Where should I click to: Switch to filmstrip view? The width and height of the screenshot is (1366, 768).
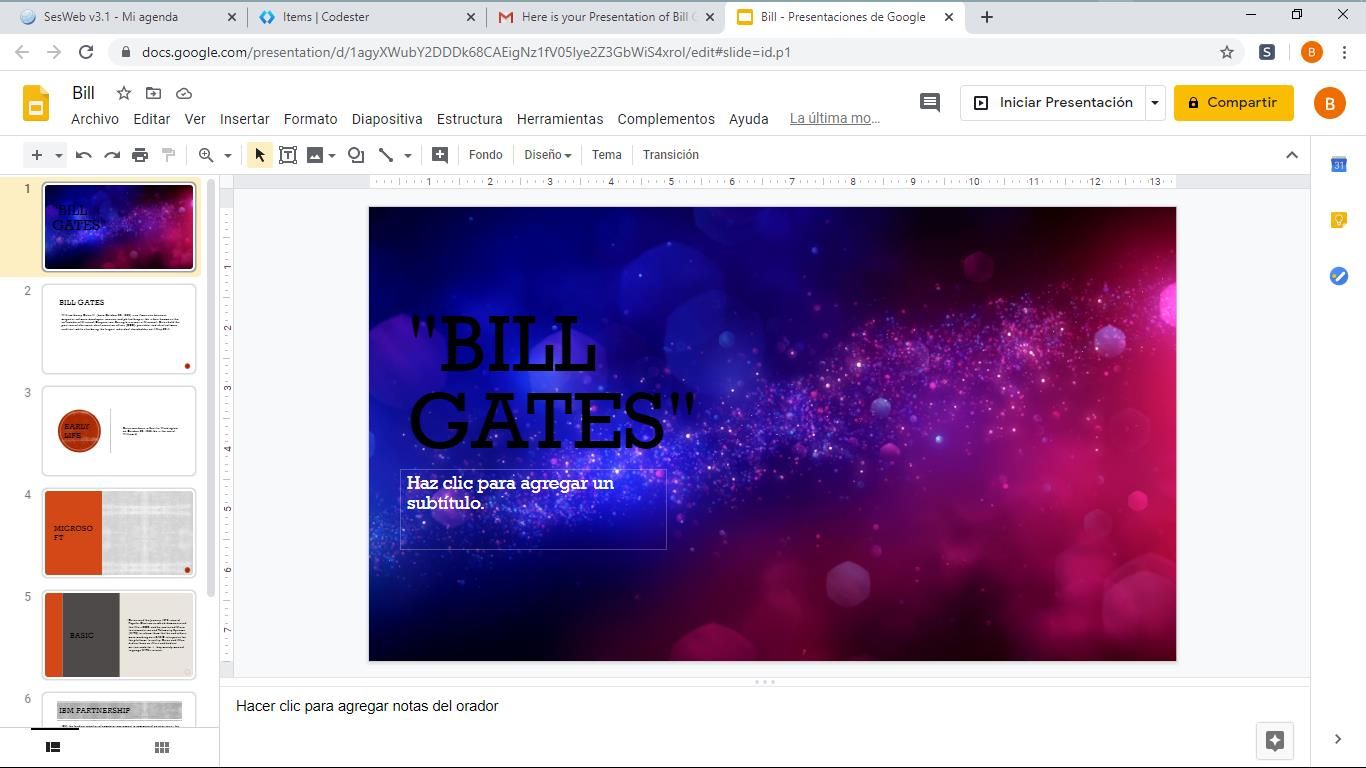(54, 747)
